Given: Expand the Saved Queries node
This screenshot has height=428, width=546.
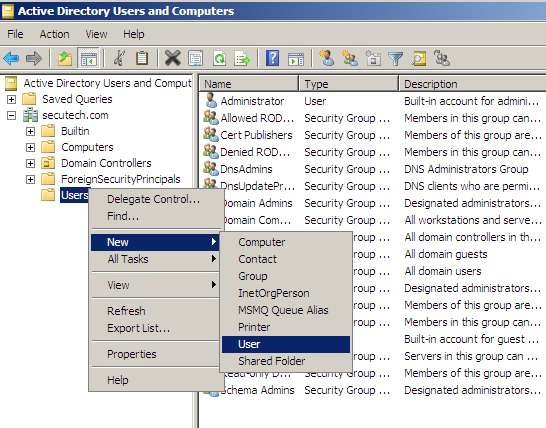Looking at the screenshot, I should click(11, 99).
